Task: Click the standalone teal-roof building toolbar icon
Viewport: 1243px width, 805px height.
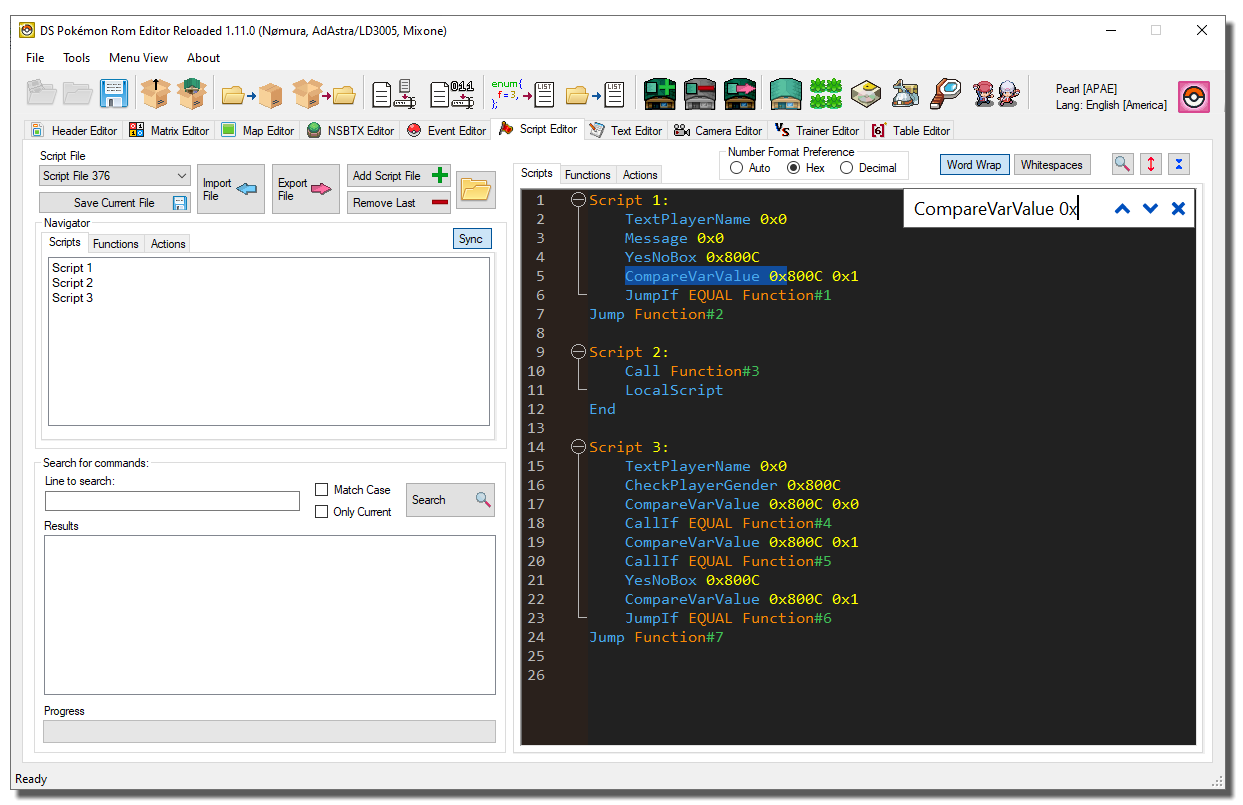Action: coord(786,94)
